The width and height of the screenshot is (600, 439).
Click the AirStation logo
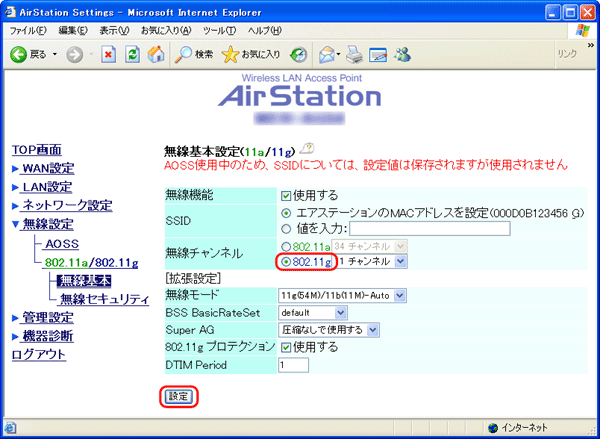[x=300, y=96]
